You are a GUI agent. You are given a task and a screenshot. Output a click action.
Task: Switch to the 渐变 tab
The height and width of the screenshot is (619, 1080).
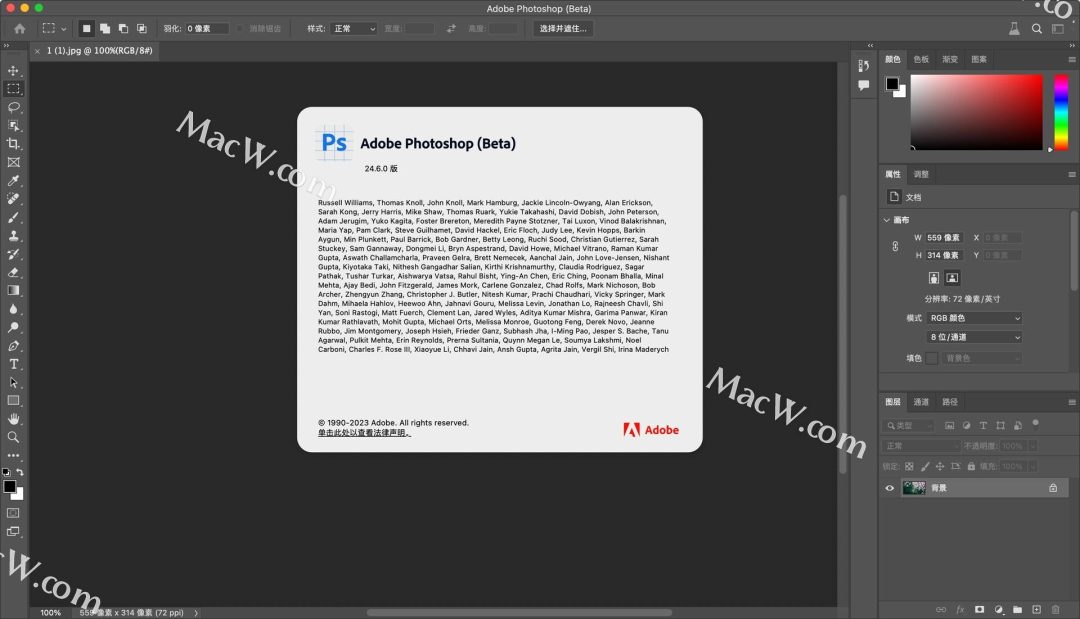[950, 59]
